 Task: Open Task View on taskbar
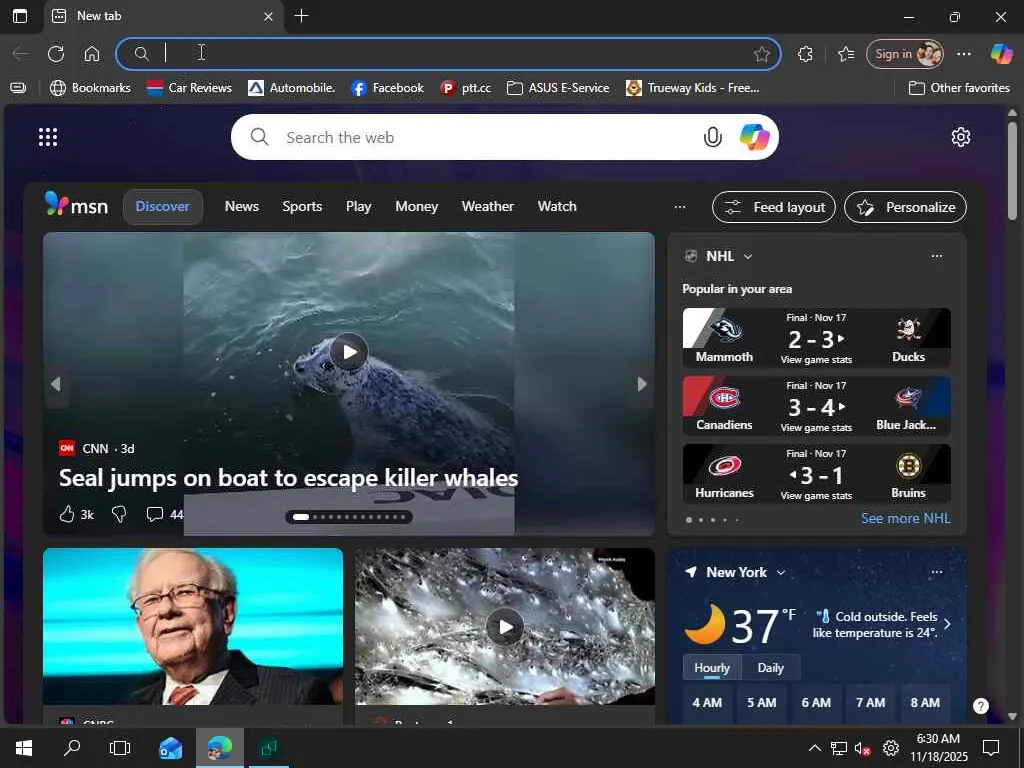click(x=120, y=748)
